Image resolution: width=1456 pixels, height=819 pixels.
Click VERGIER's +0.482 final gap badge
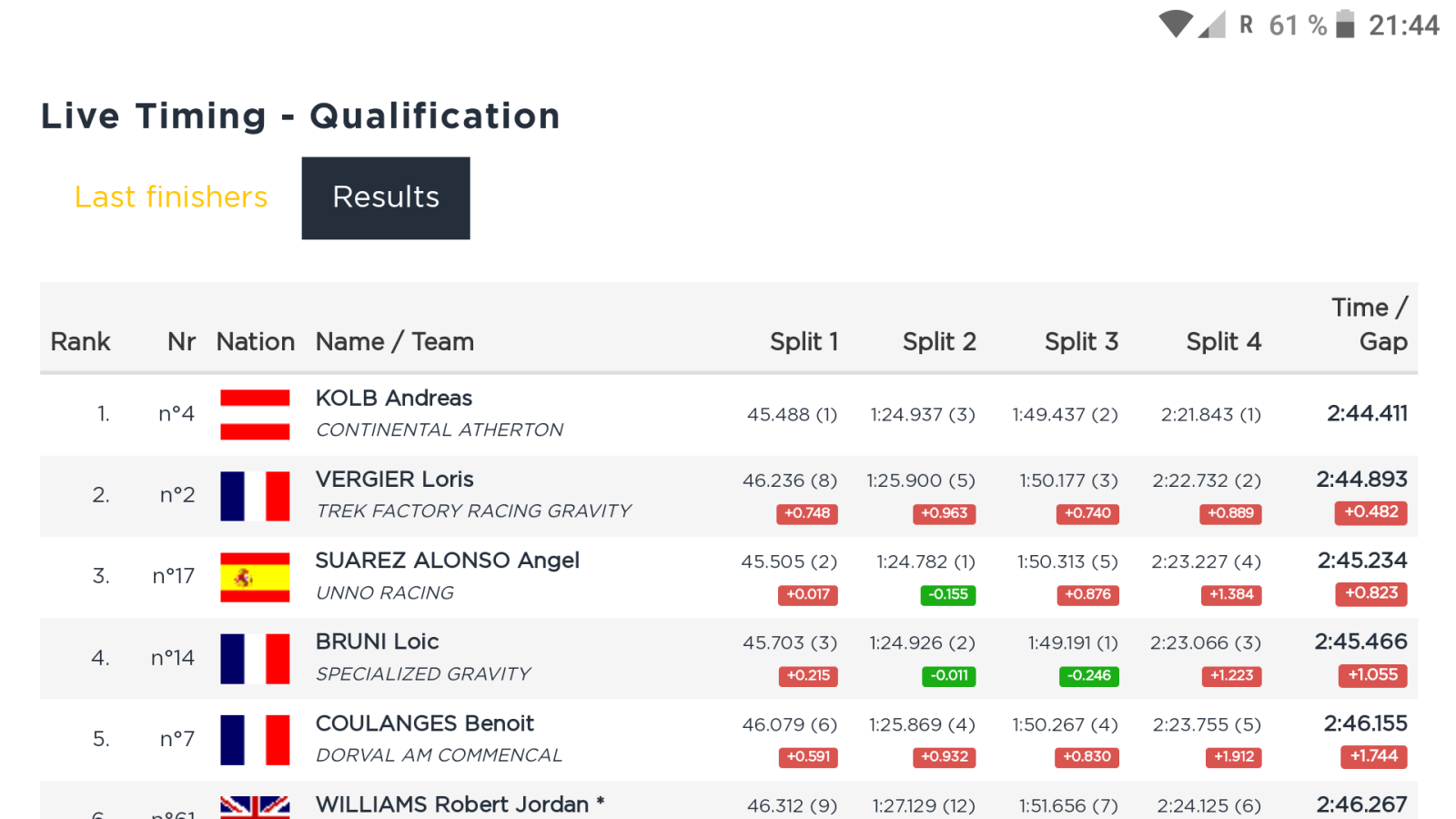[1370, 512]
